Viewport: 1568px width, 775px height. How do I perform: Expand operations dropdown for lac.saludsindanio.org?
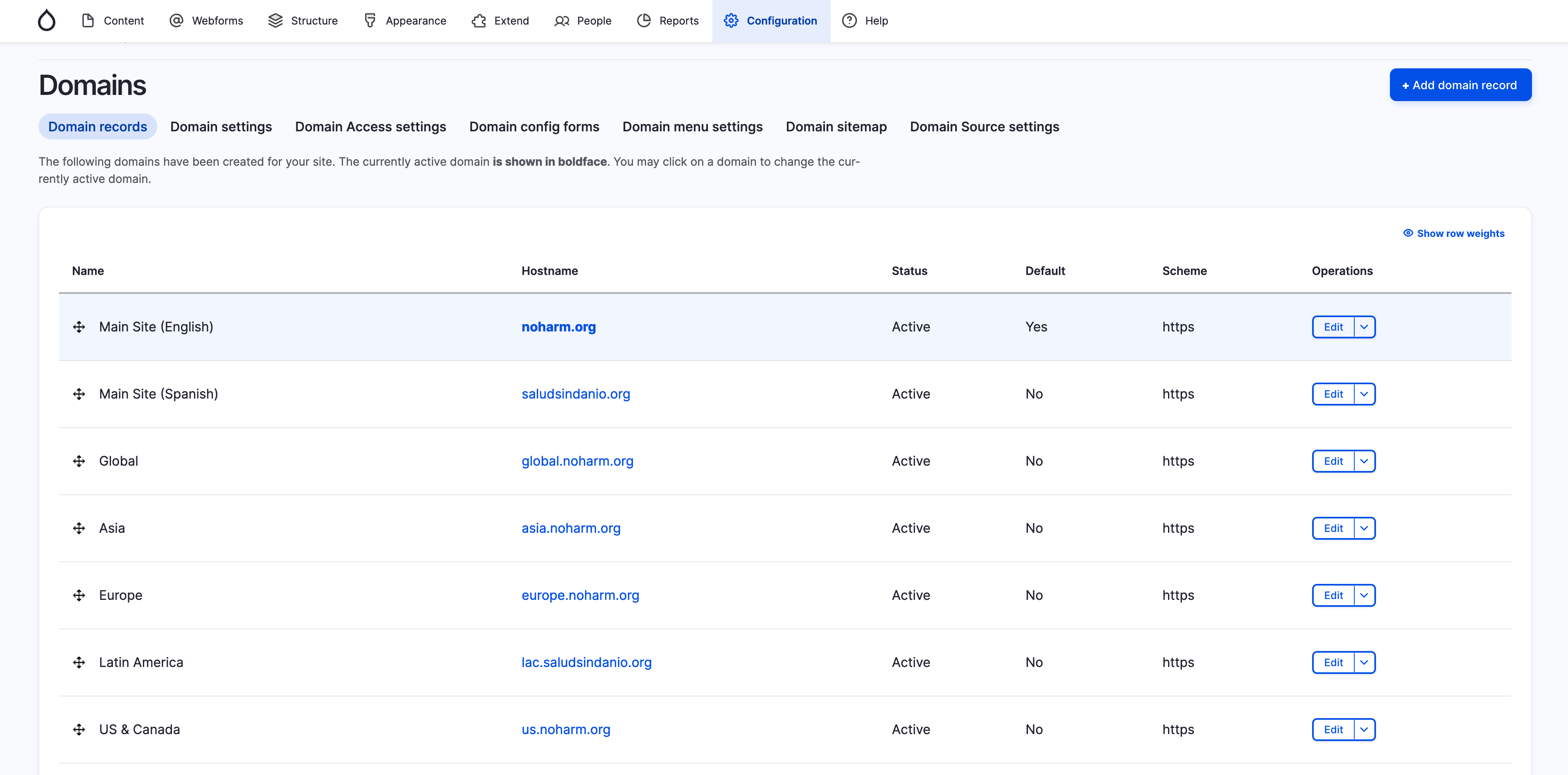[1364, 662]
